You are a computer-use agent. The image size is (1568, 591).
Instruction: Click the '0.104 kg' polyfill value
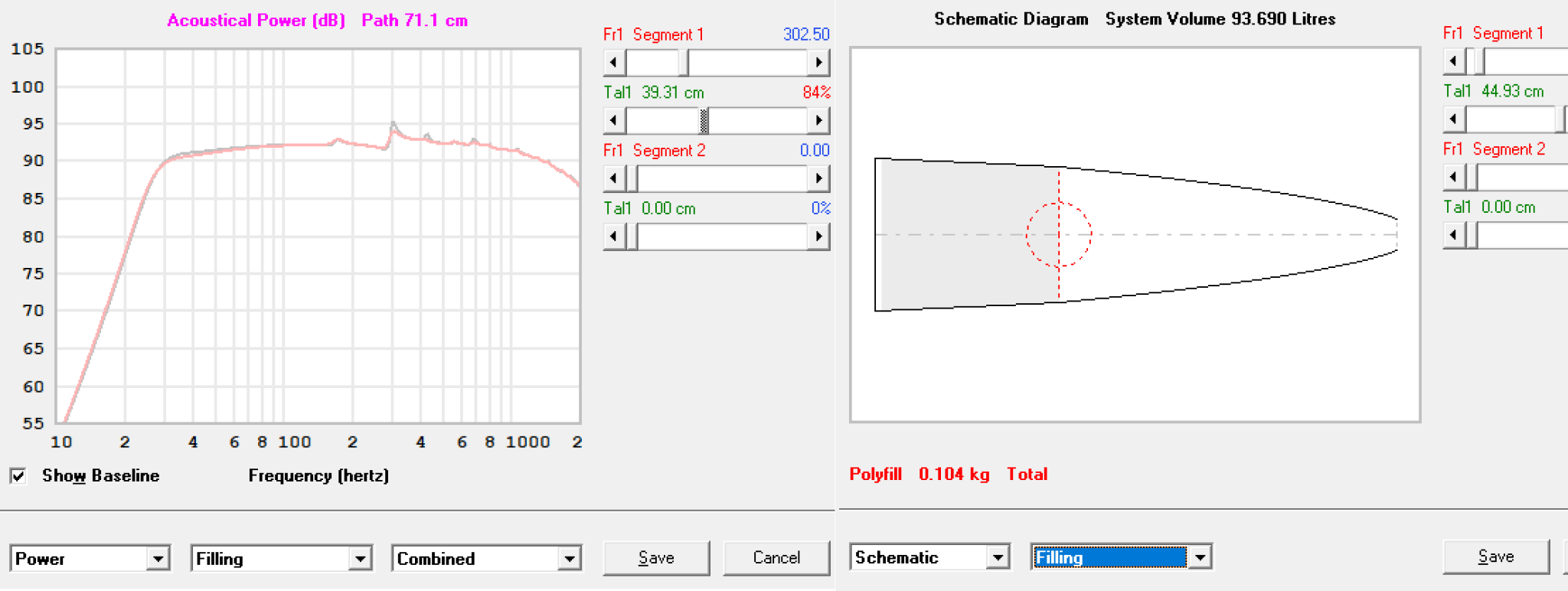click(954, 475)
